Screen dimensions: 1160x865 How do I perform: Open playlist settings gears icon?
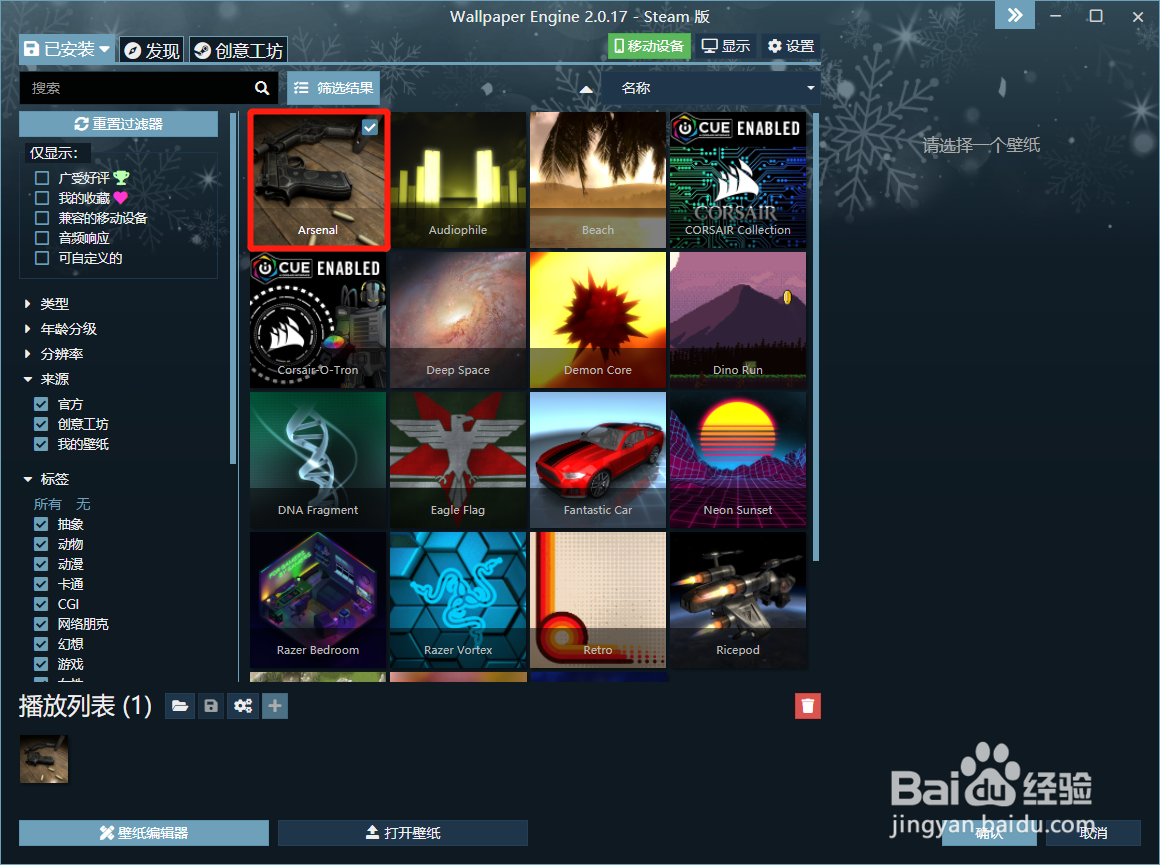(x=243, y=706)
